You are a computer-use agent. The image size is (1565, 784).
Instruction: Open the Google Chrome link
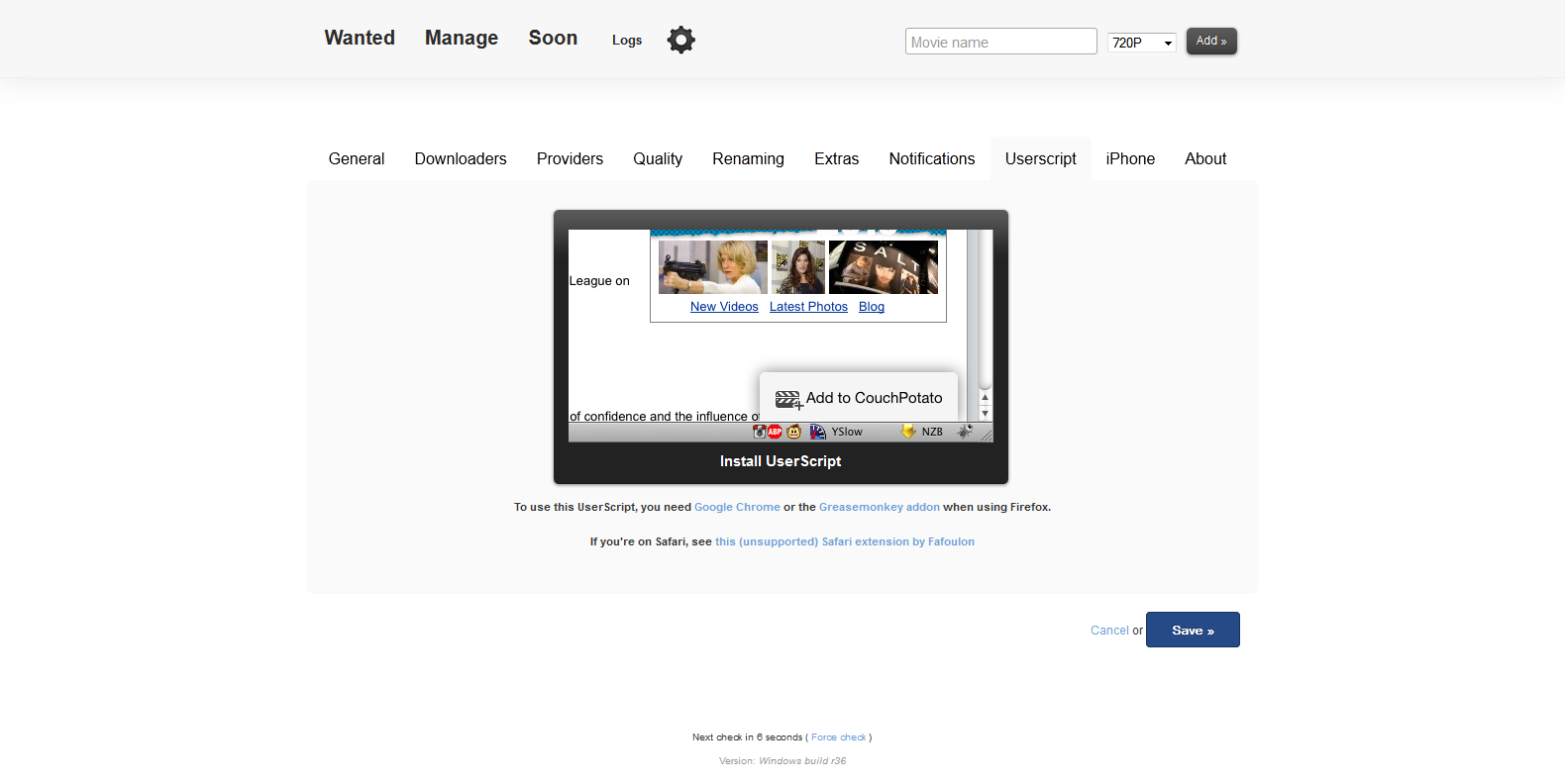737,507
